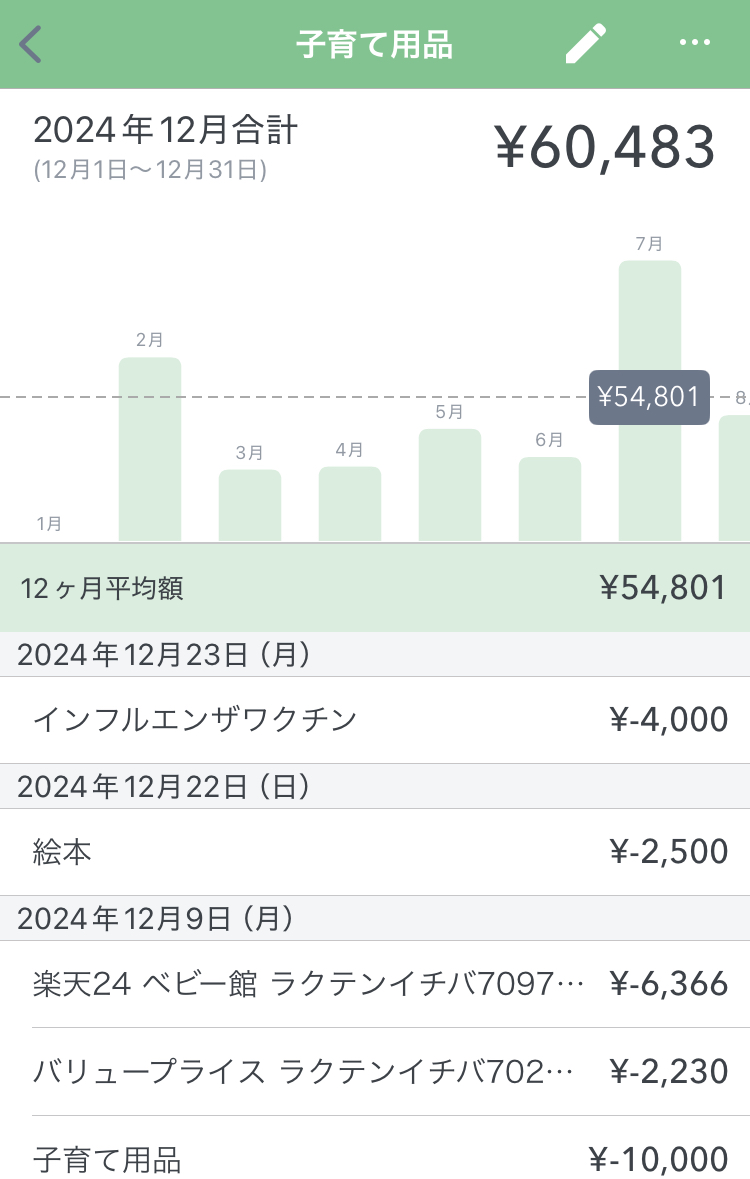Image resolution: width=750 pixels, height=1179 pixels.
Task: Tap the 12ヶ月平均額 summary row
Action: [x=375, y=588]
